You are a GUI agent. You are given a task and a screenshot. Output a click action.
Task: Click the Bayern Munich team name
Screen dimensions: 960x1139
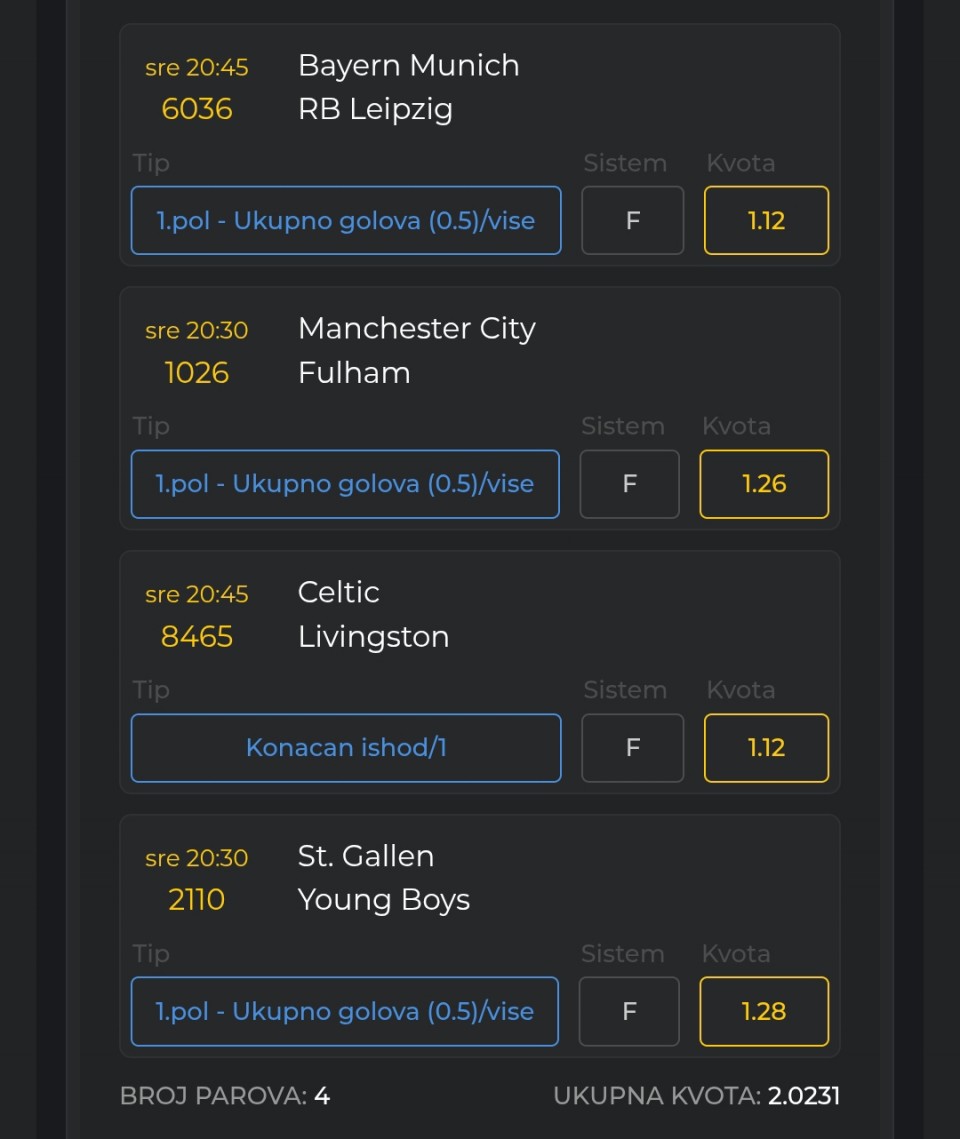pyautogui.click(x=408, y=66)
